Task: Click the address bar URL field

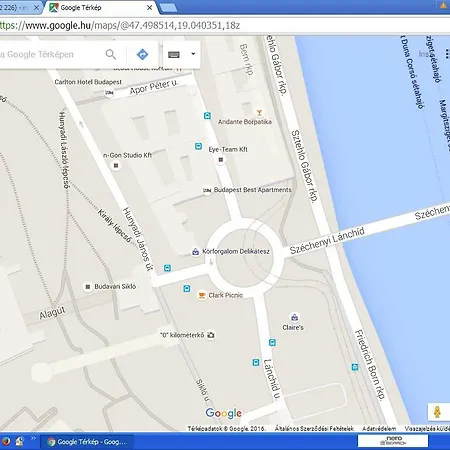Action: pyautogui.click(x=225, y=26)
